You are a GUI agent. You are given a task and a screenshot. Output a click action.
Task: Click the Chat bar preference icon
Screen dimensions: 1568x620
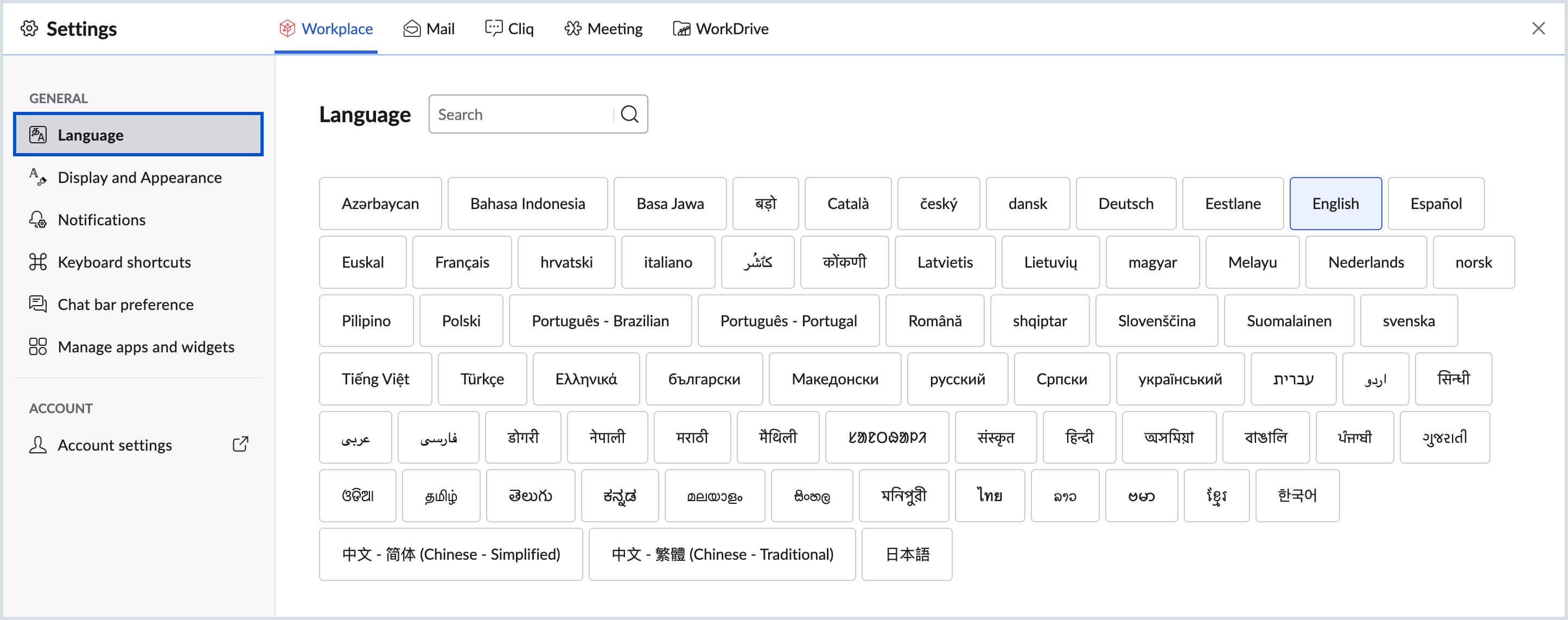tap(38, 304)
